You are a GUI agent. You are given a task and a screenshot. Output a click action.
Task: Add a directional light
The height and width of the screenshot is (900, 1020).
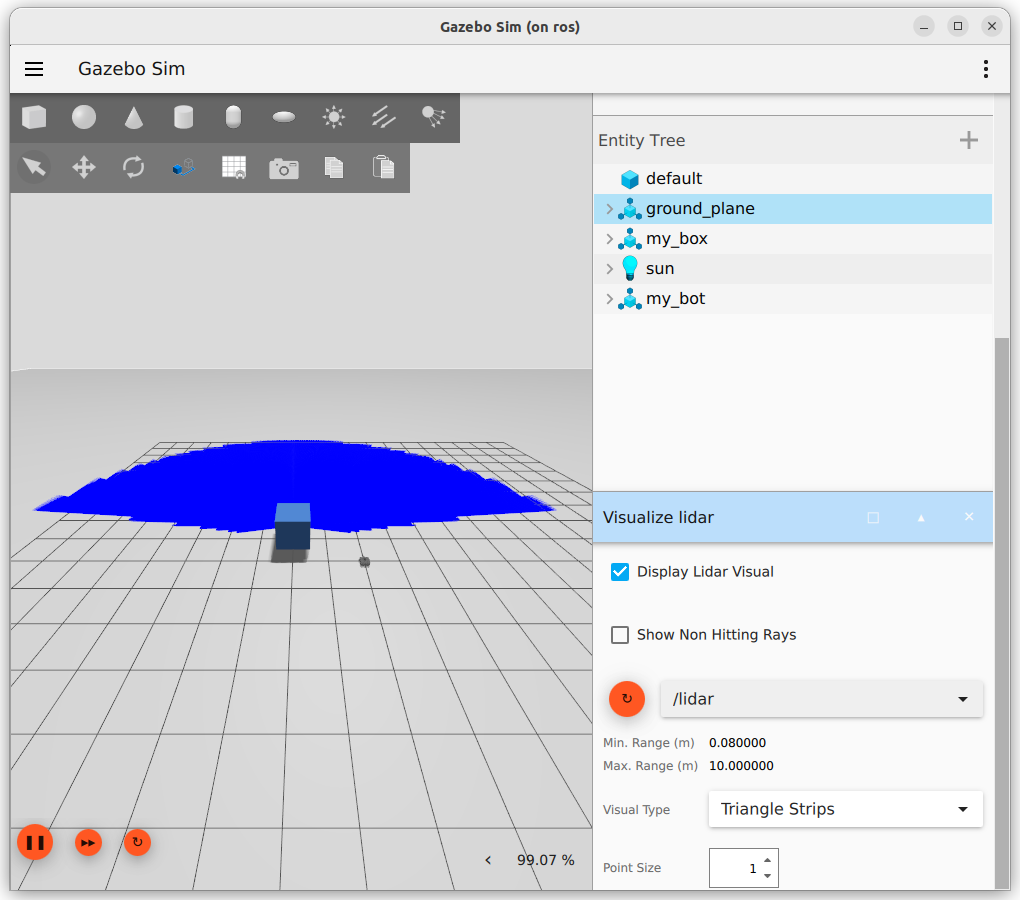[x=384, y=118]
